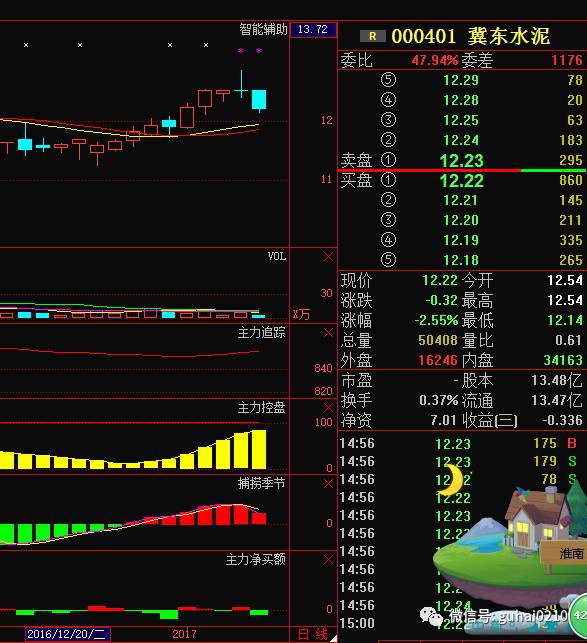Click the 淮南 signpost on widget
587x643 pixels.
tap(571, 554)
